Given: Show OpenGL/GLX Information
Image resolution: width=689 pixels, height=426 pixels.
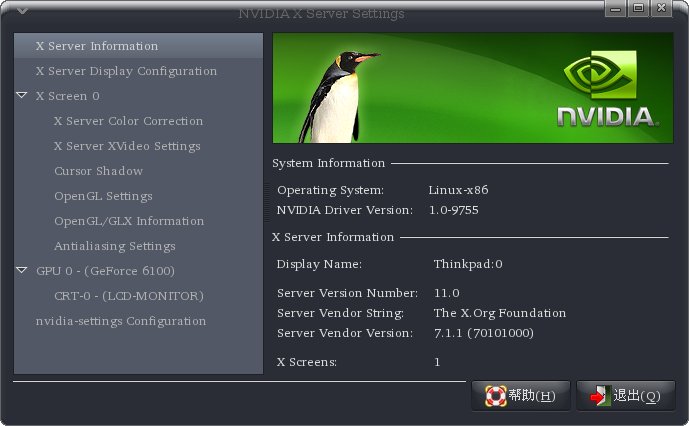Looking at the screenshot, I should pyautogui.click(x=129, y=221).
